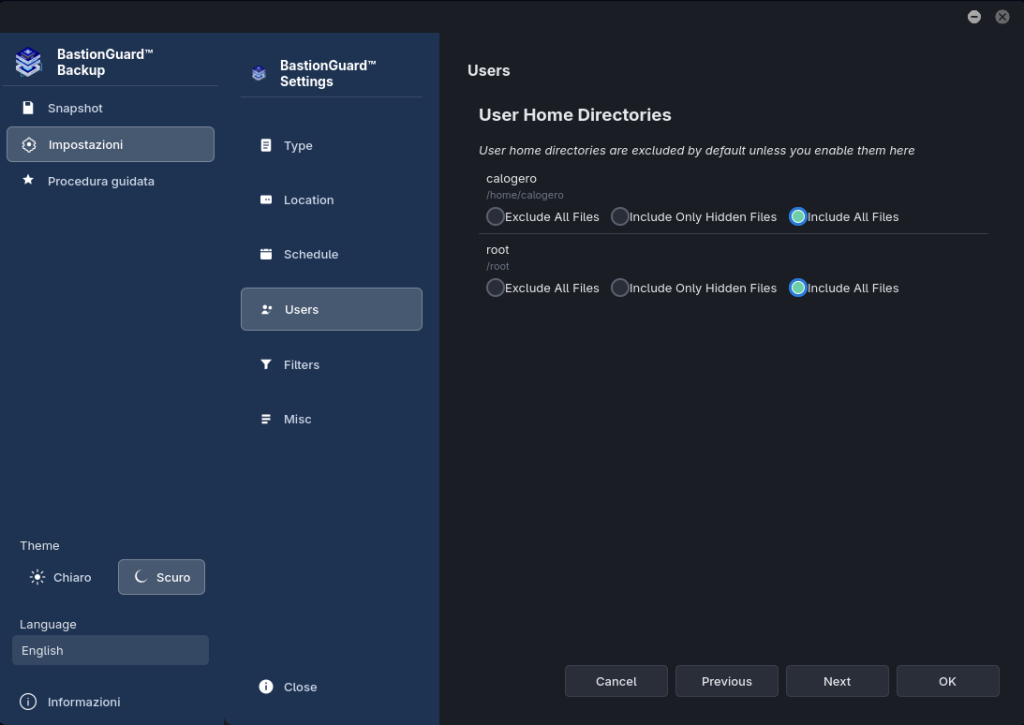Viewport: 1024px width, 725px height.
Task: Switch theme to Chiaro
Action: [61, 577]
